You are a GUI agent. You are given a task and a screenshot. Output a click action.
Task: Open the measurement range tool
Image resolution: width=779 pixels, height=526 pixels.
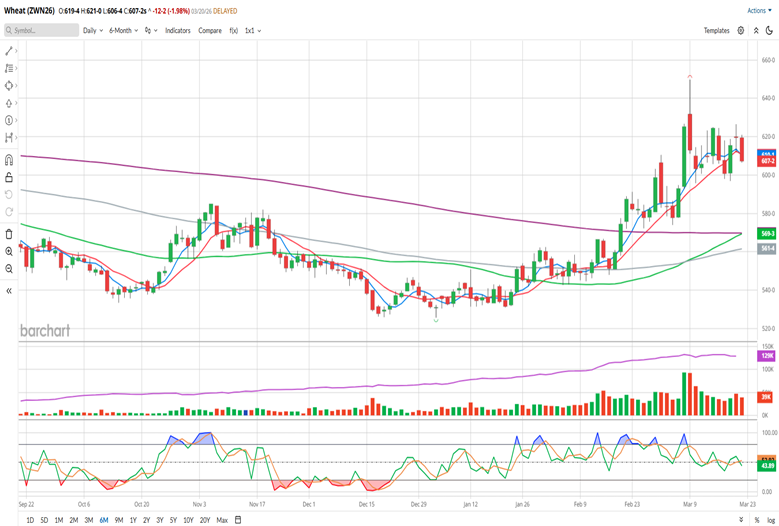(x=9, y=137)
